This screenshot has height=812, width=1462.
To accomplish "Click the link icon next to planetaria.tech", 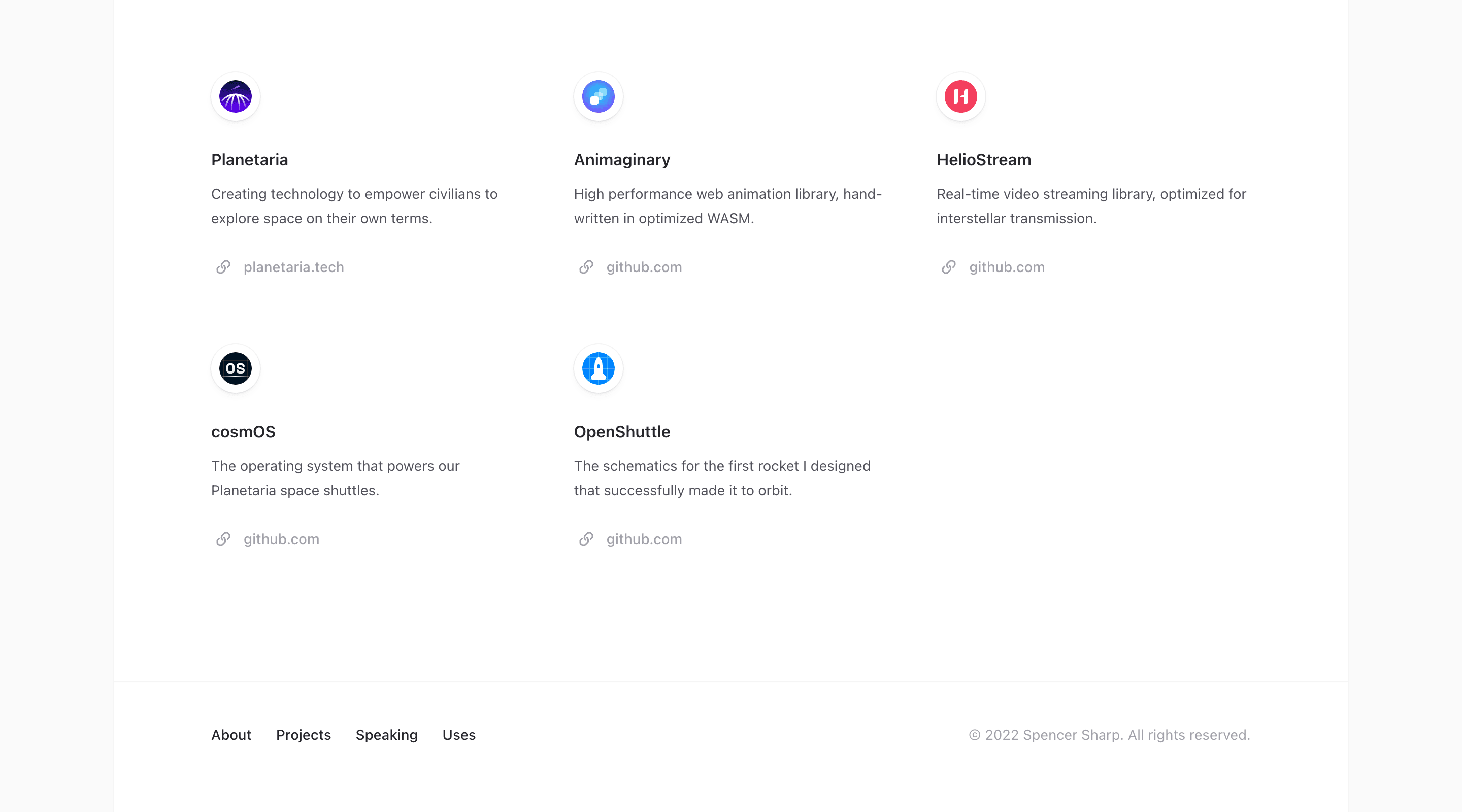I will click(x=222, y=267).
